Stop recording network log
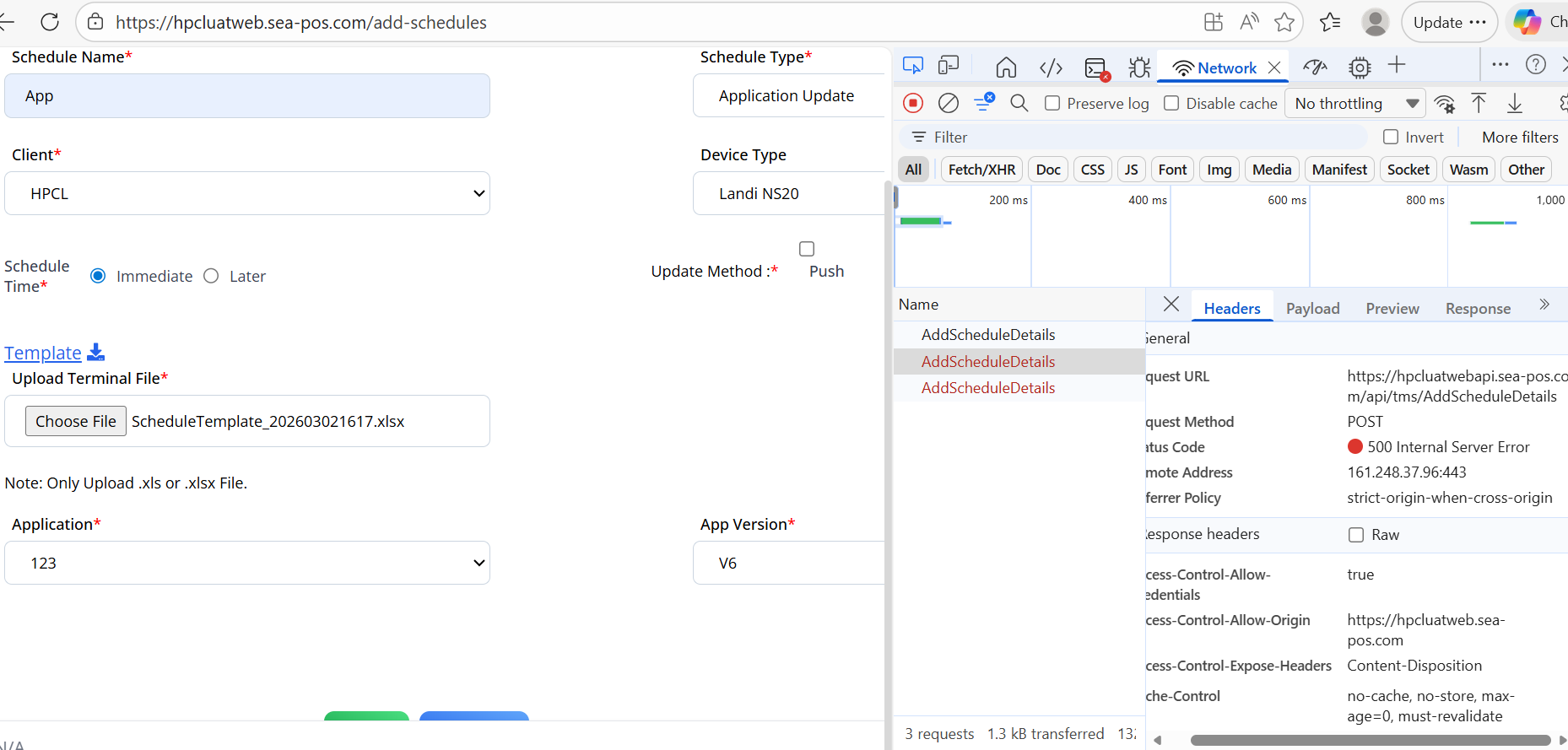Image resolution: width=1568 pixels, height=750 pixels. point(912,103)
